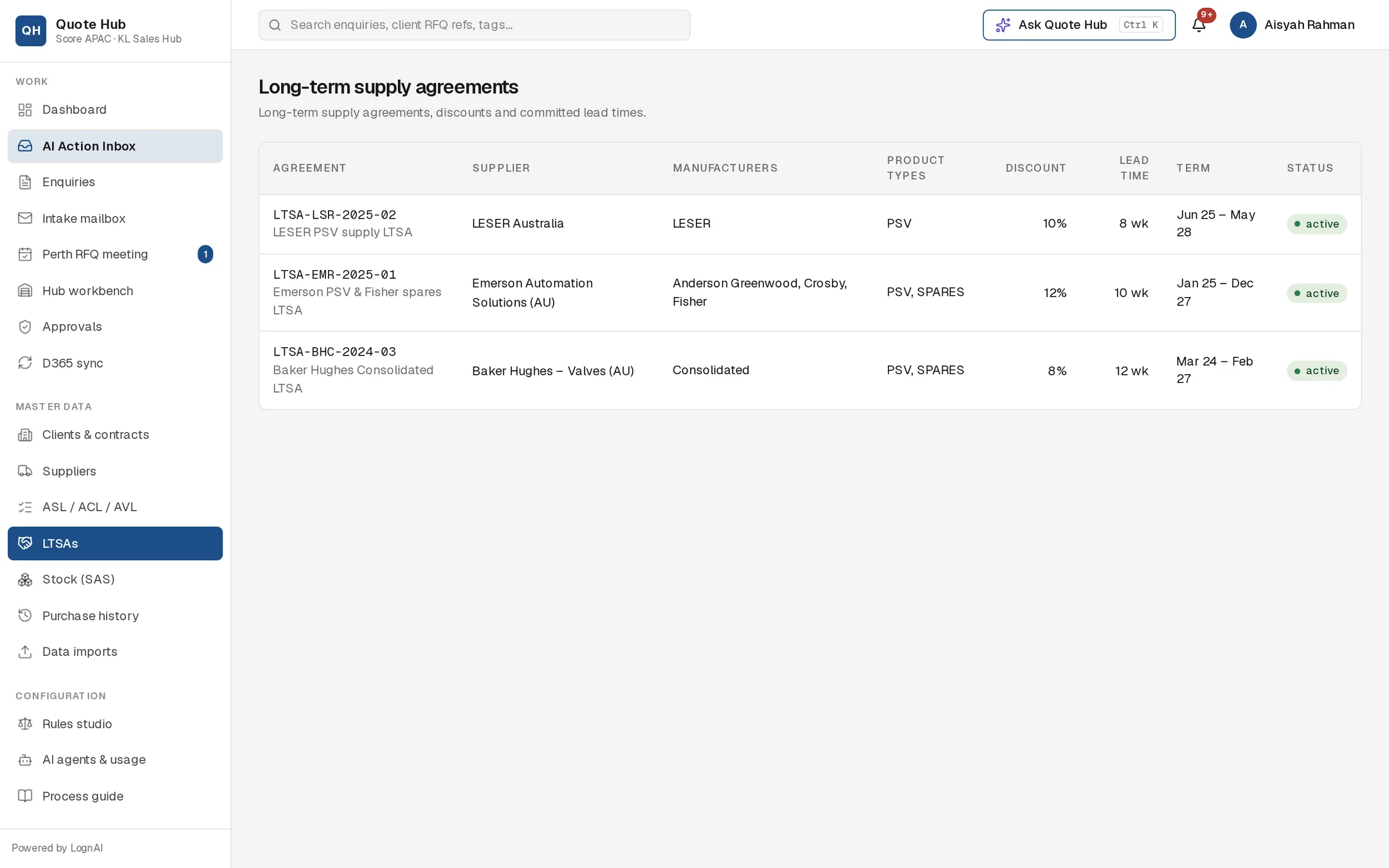Go to Enquiries in the sidebar
Image resolution: width=1389 pixels, height=868 pixels.
[115, 182]
